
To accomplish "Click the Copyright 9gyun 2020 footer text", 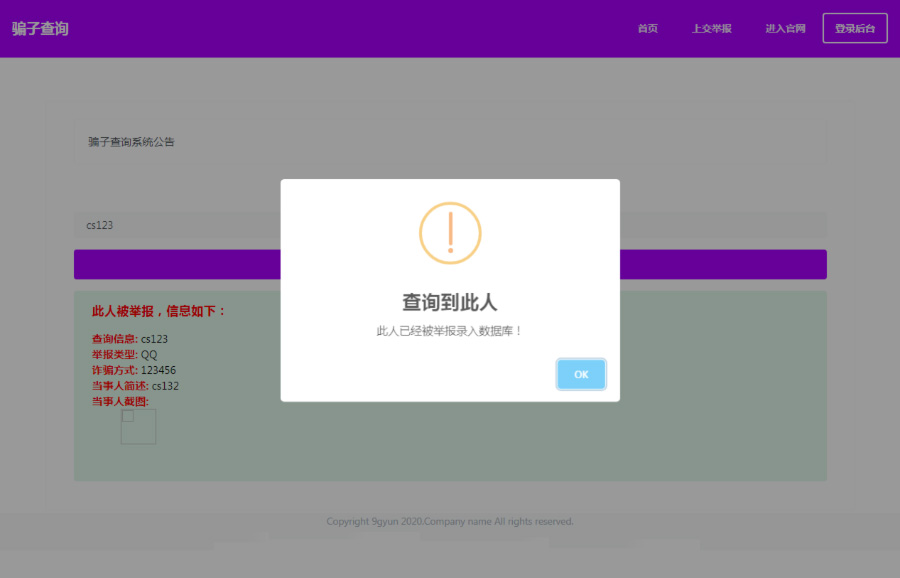I will coord(450,522).
